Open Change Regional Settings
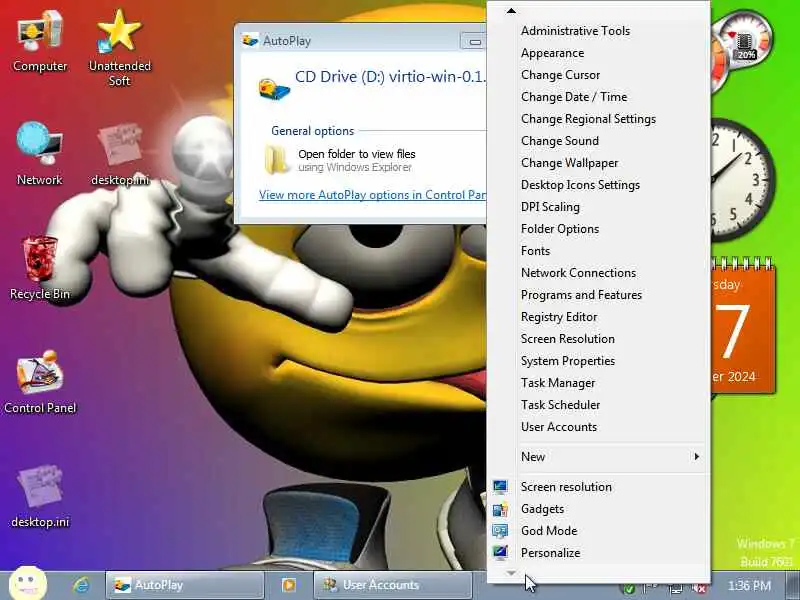Screen dimensions: 800x600 tap(588, 119)
